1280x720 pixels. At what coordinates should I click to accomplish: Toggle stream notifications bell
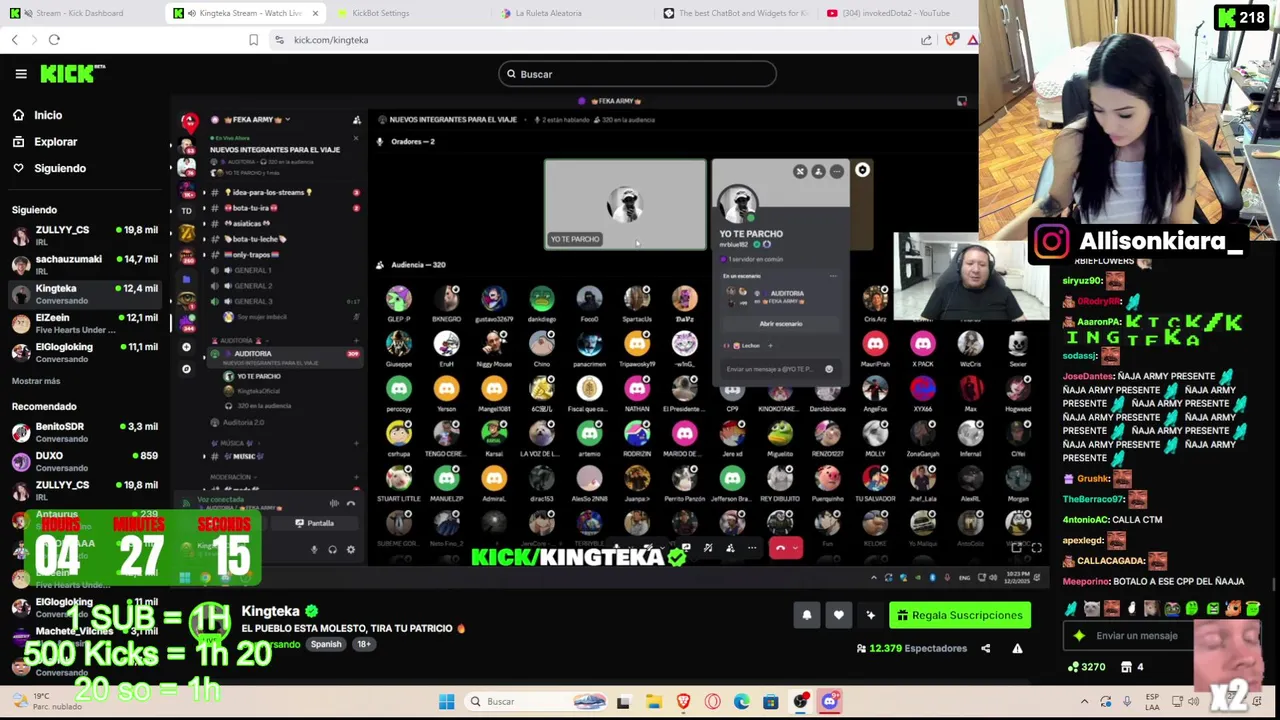[807, 615]
